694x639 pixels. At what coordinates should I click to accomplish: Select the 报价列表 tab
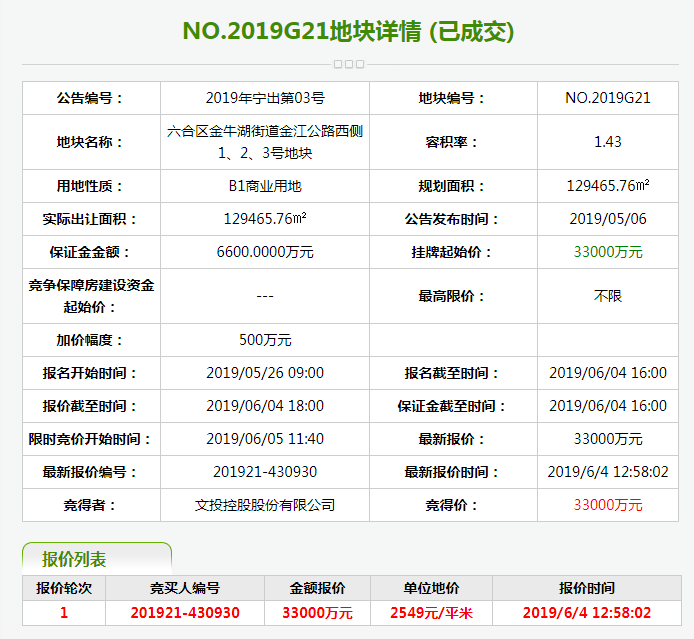(x=97, y=559)
